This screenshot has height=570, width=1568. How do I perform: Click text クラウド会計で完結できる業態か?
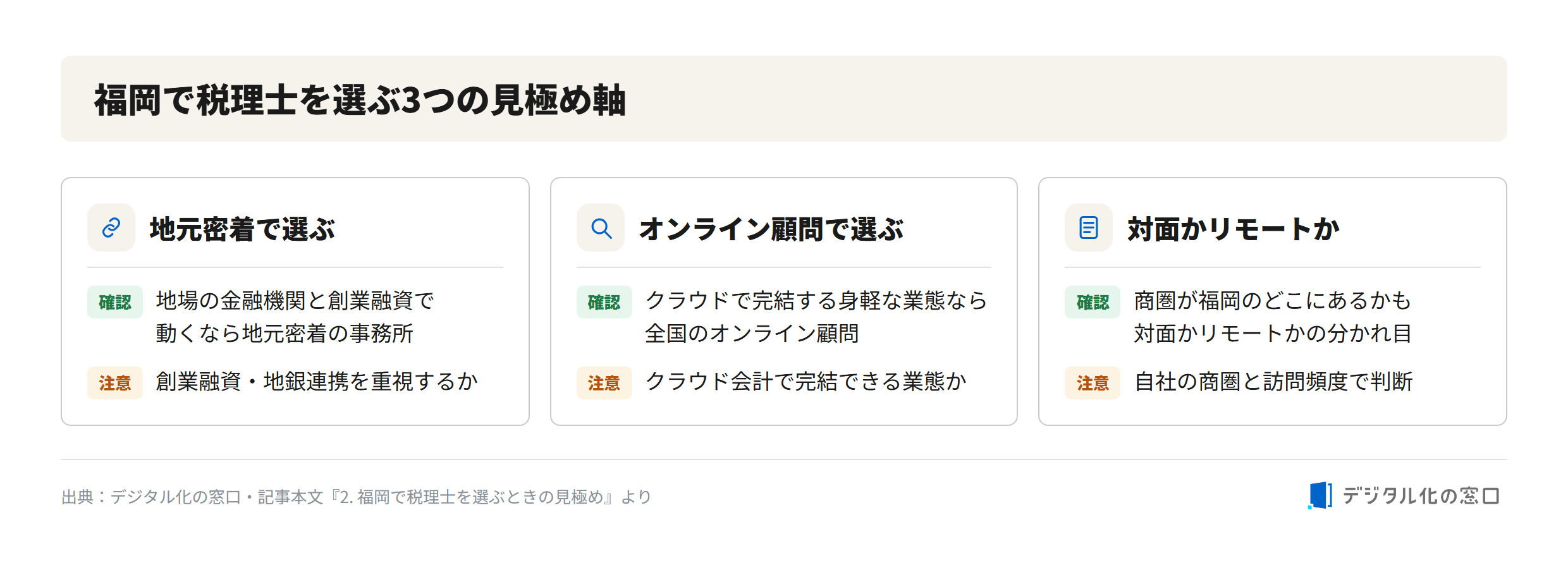806,382
